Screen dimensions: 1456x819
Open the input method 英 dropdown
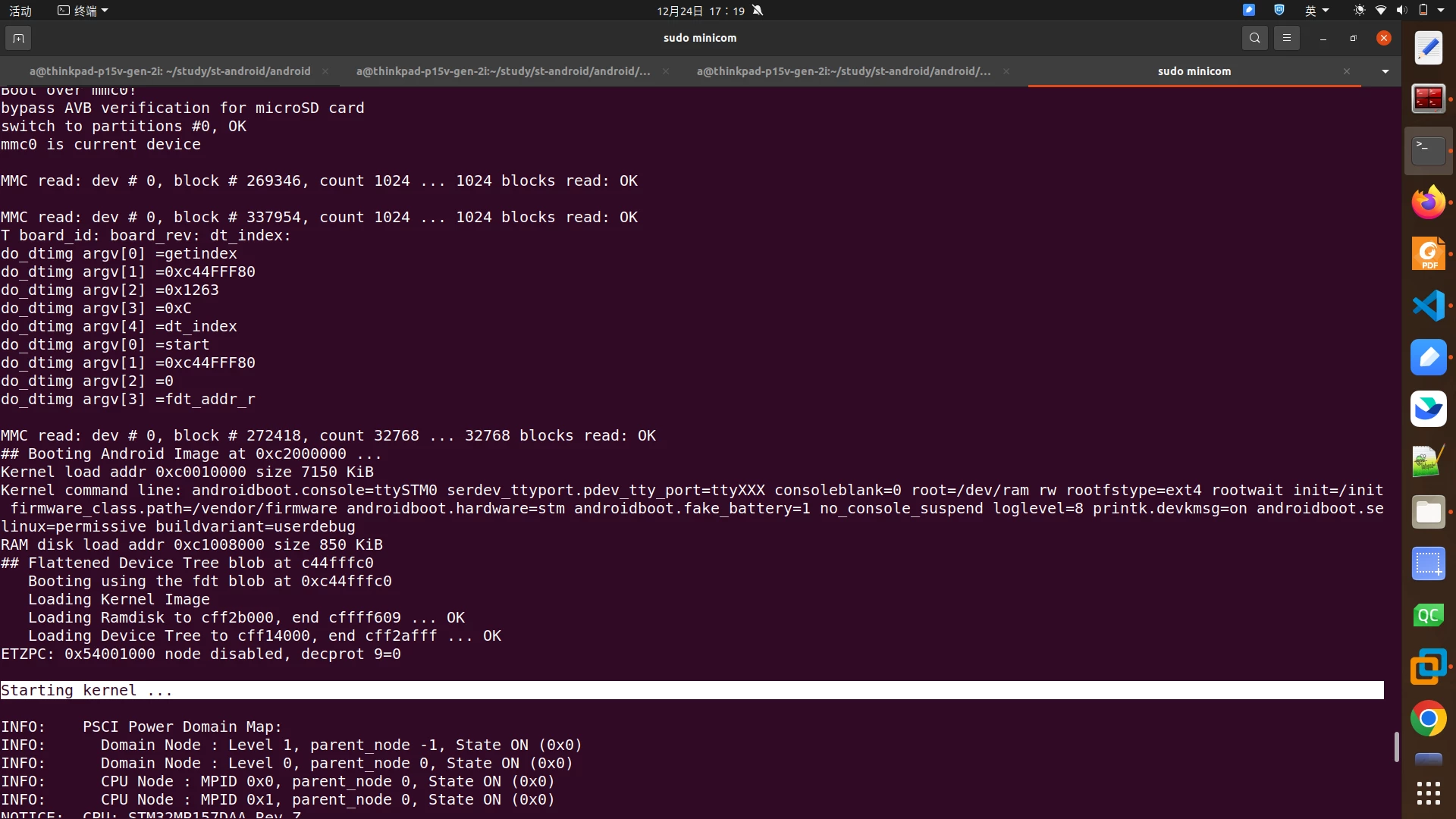[1316, 11]
